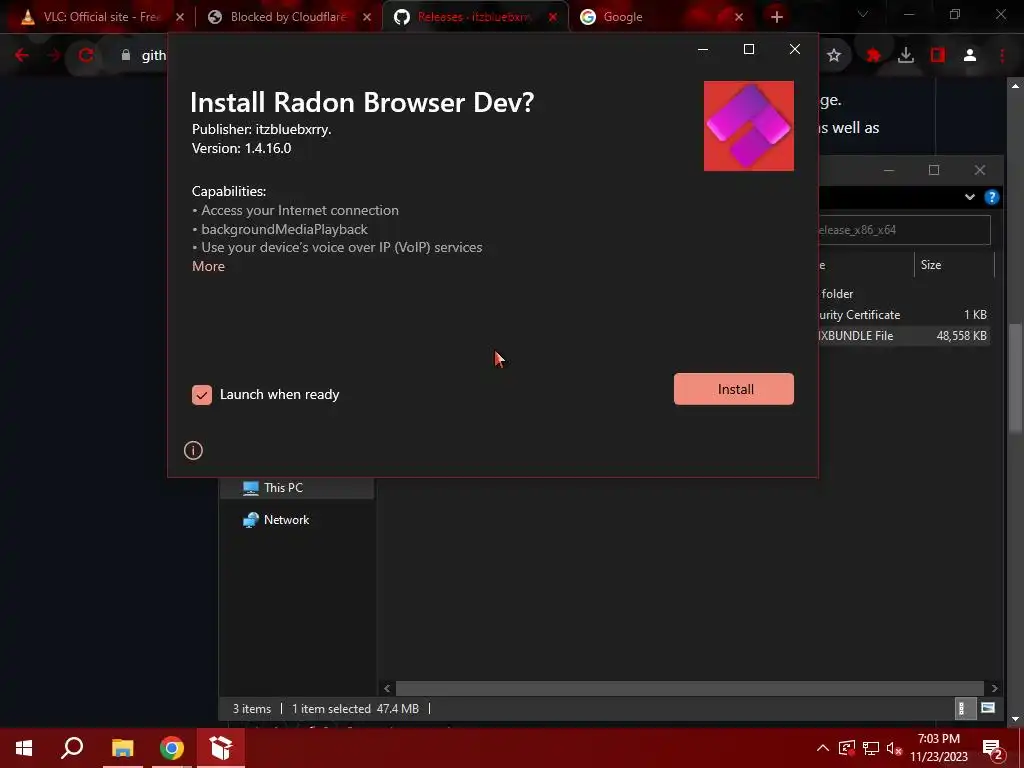Toggle the Launch when ready checkbox
The image size is (1024, 768).
202,394
